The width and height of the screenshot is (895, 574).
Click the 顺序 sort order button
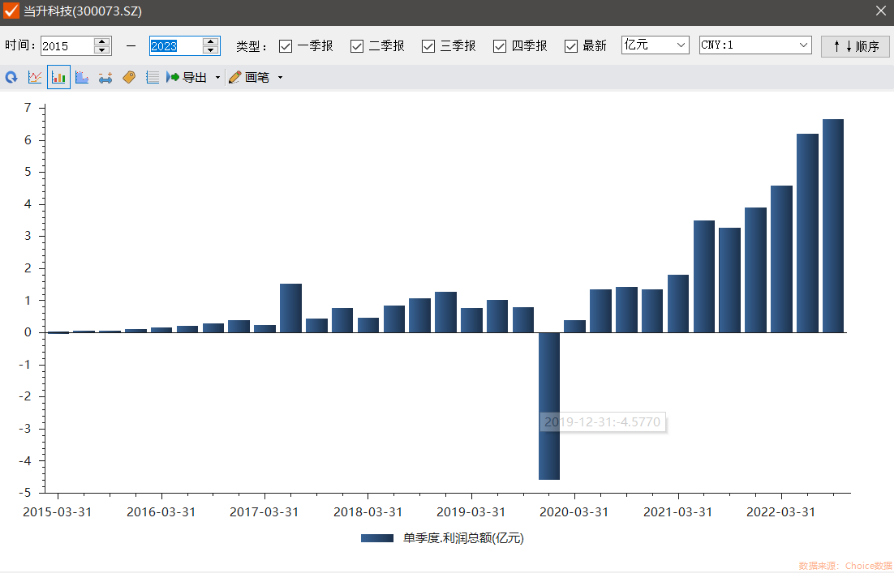tap(855, 46)
